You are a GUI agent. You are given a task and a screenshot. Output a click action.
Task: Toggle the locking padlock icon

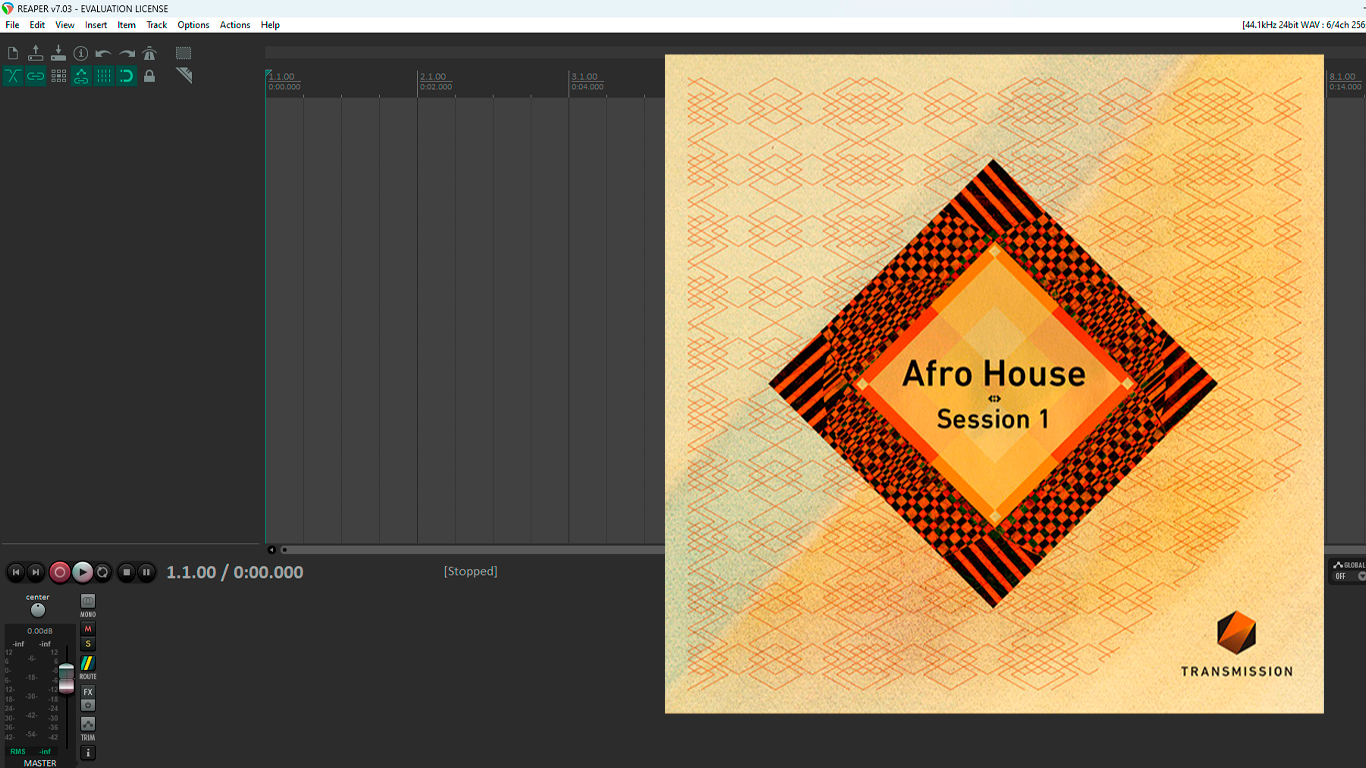click(149, 76)
